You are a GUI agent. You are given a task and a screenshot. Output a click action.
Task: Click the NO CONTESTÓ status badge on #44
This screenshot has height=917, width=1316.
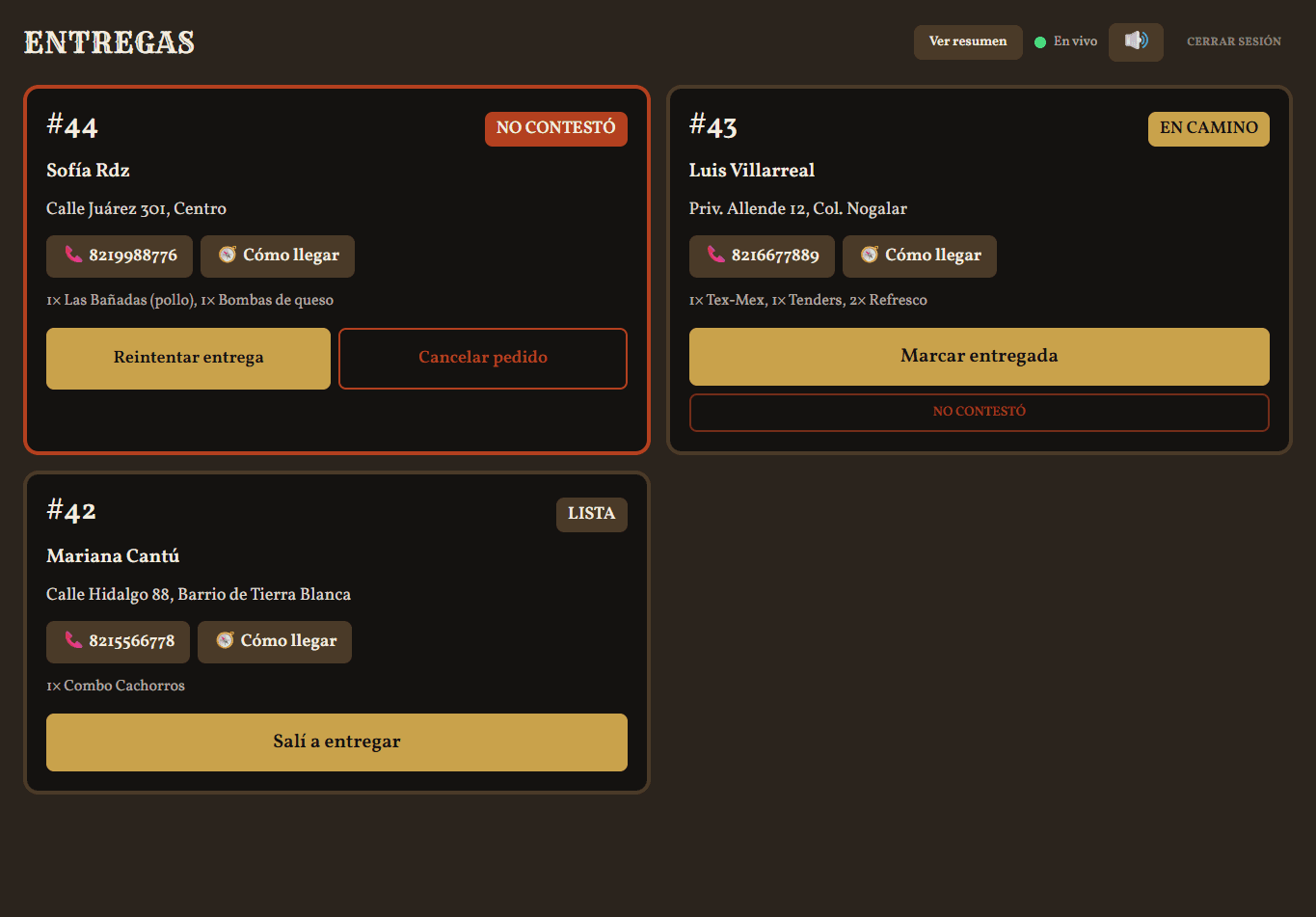point(556,128)
